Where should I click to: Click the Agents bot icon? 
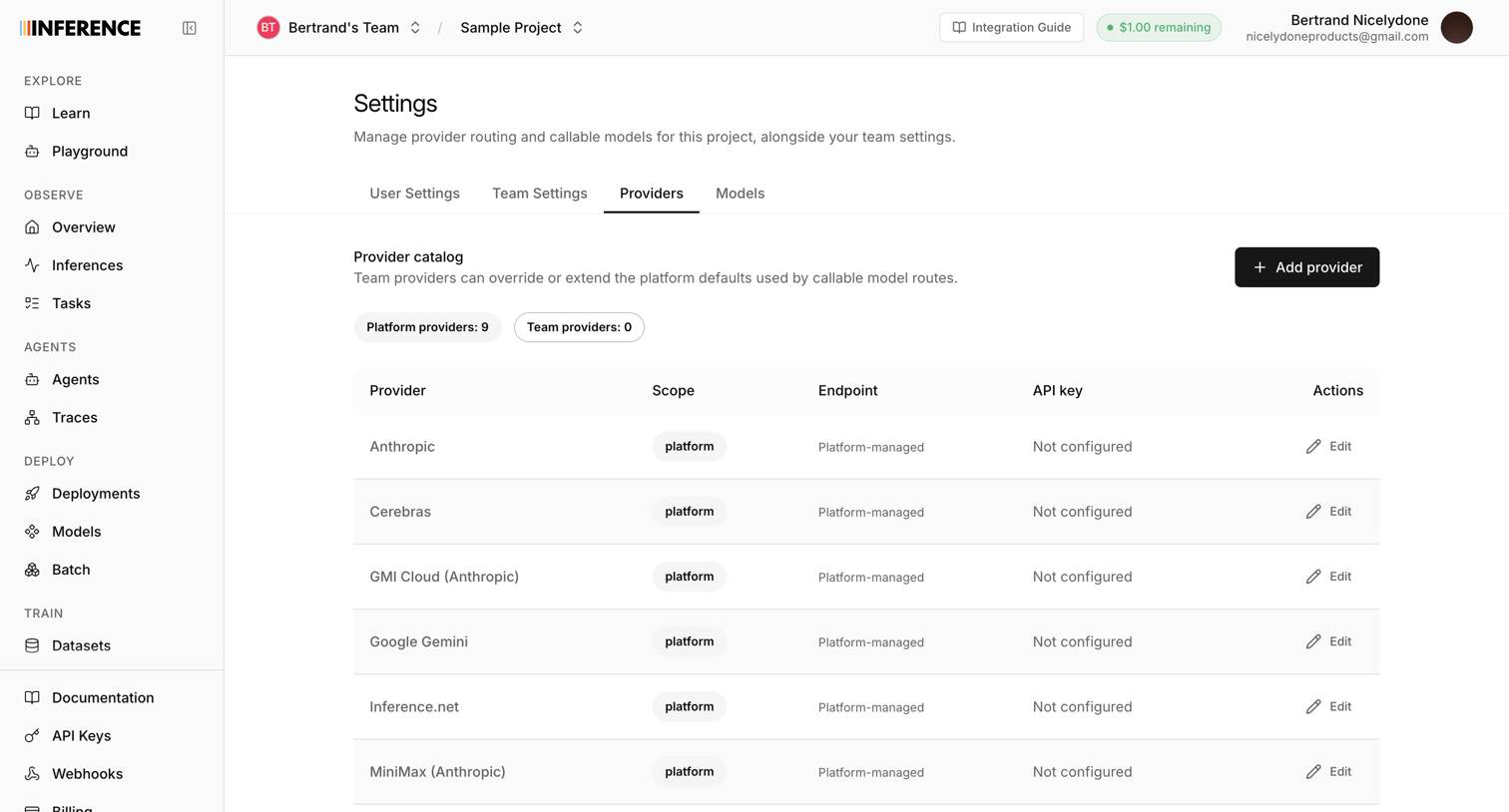[32, 379]
